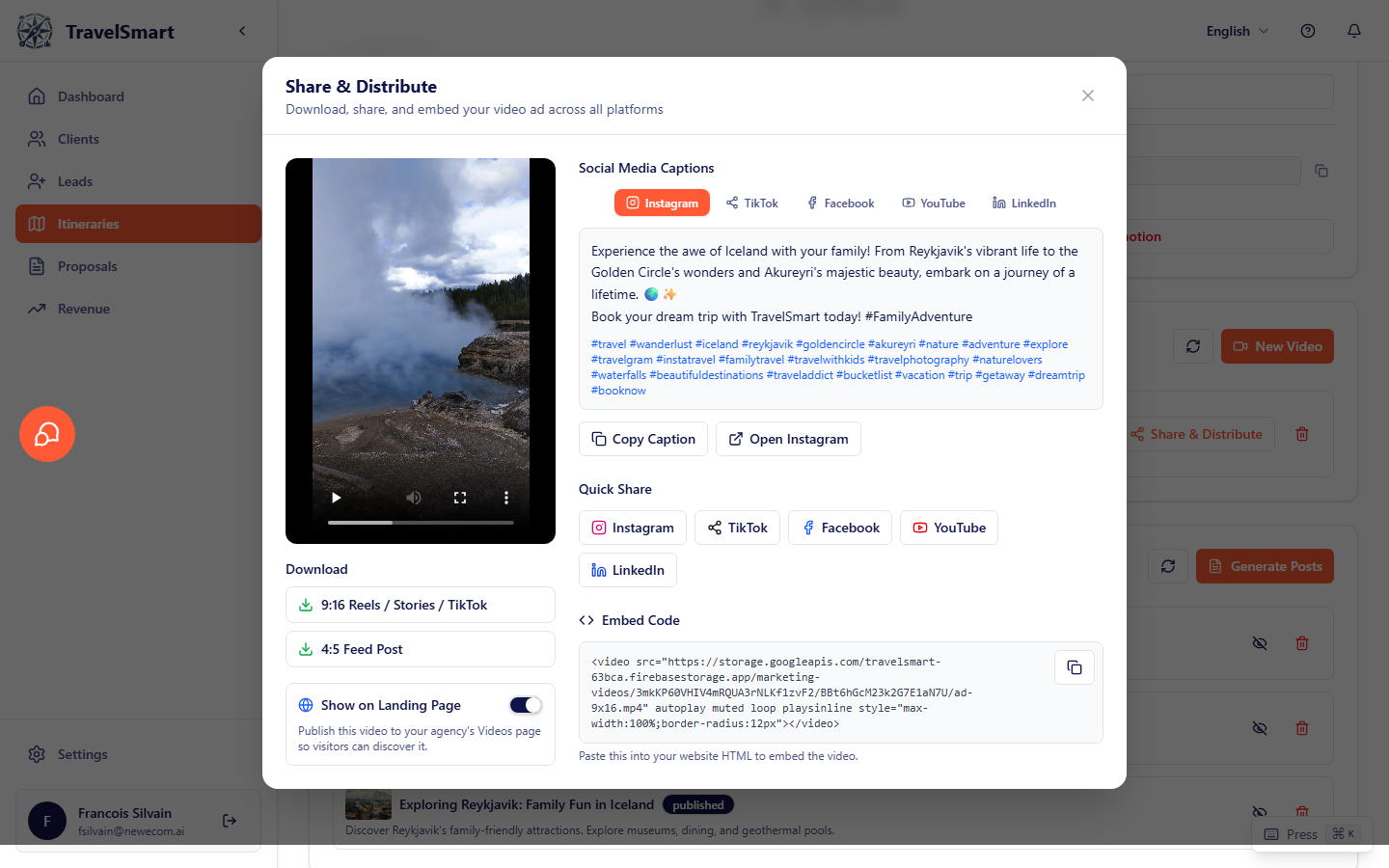Switch to the YouTube caption tab
Viewport: 1389px width, 868px height.
tap(934, 203)
